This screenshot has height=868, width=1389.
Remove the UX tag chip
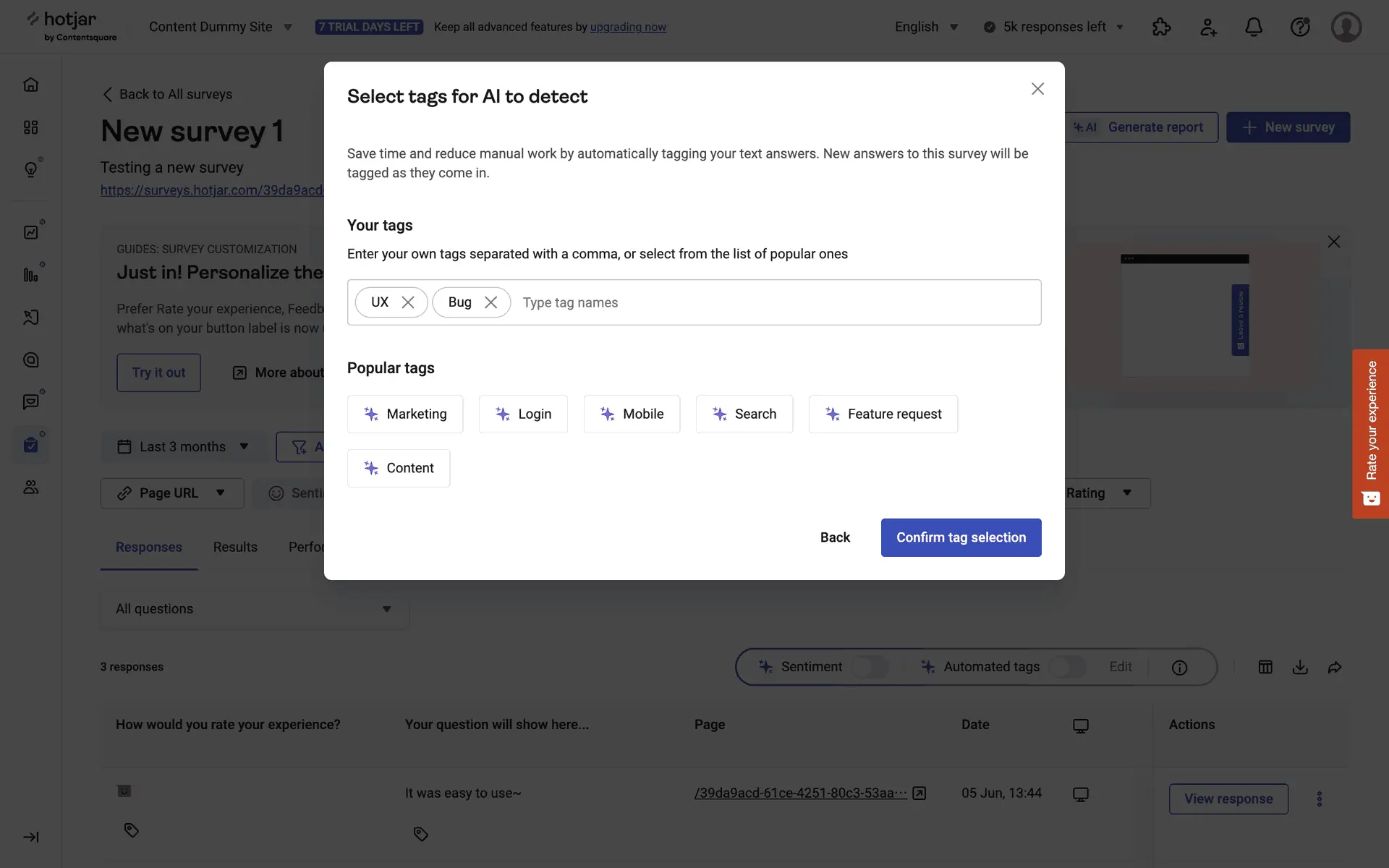(408, 302)
